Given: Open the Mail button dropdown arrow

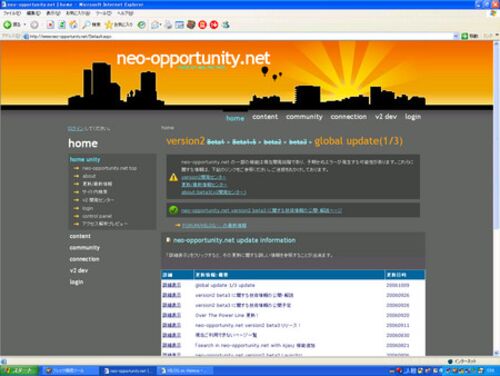Looking at the screenshot, I should [x=161, y=25].
